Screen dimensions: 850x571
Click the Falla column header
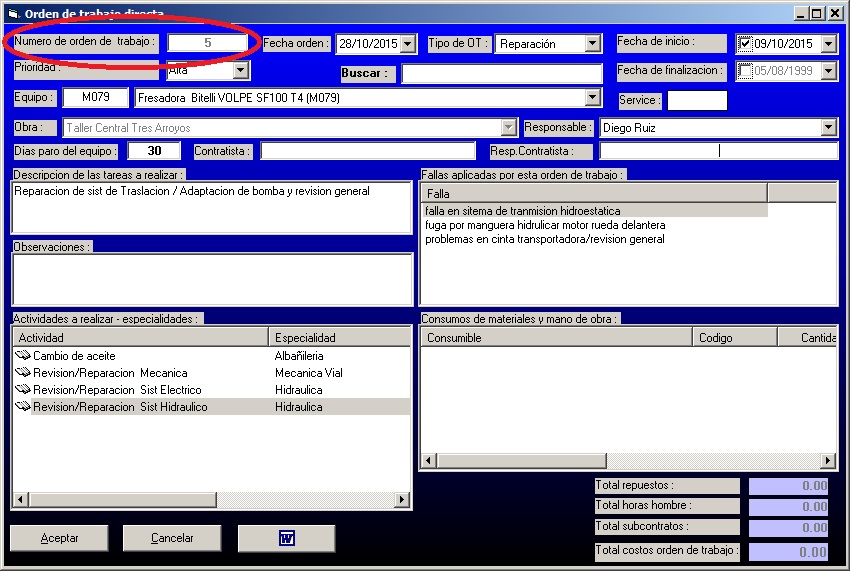tap(594, 194)
